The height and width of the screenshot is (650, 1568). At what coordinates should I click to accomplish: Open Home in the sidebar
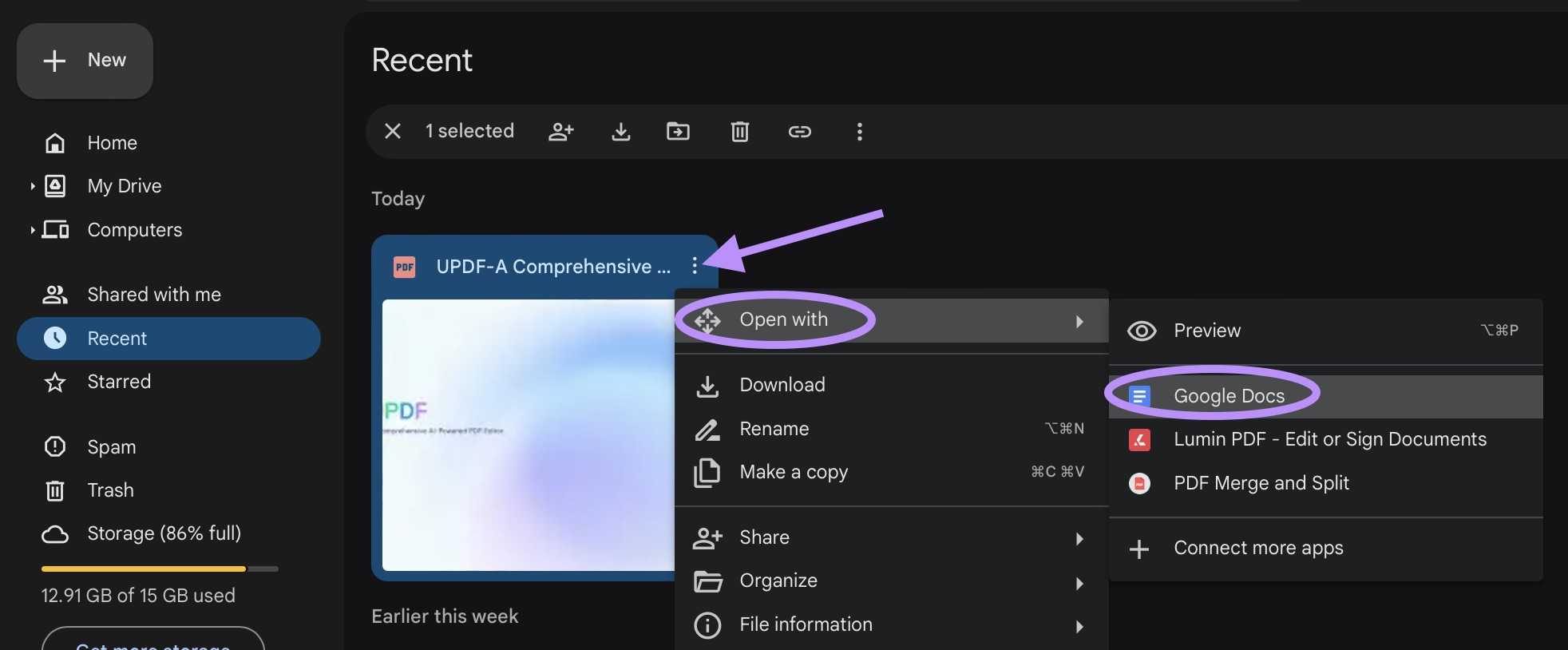pyautogui.click(x=112, y=143)
